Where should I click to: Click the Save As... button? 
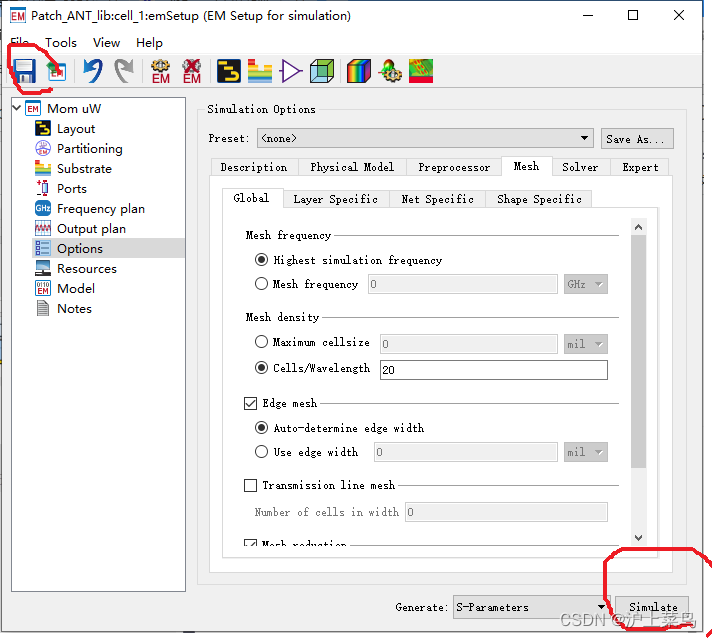tap(637, 139)
